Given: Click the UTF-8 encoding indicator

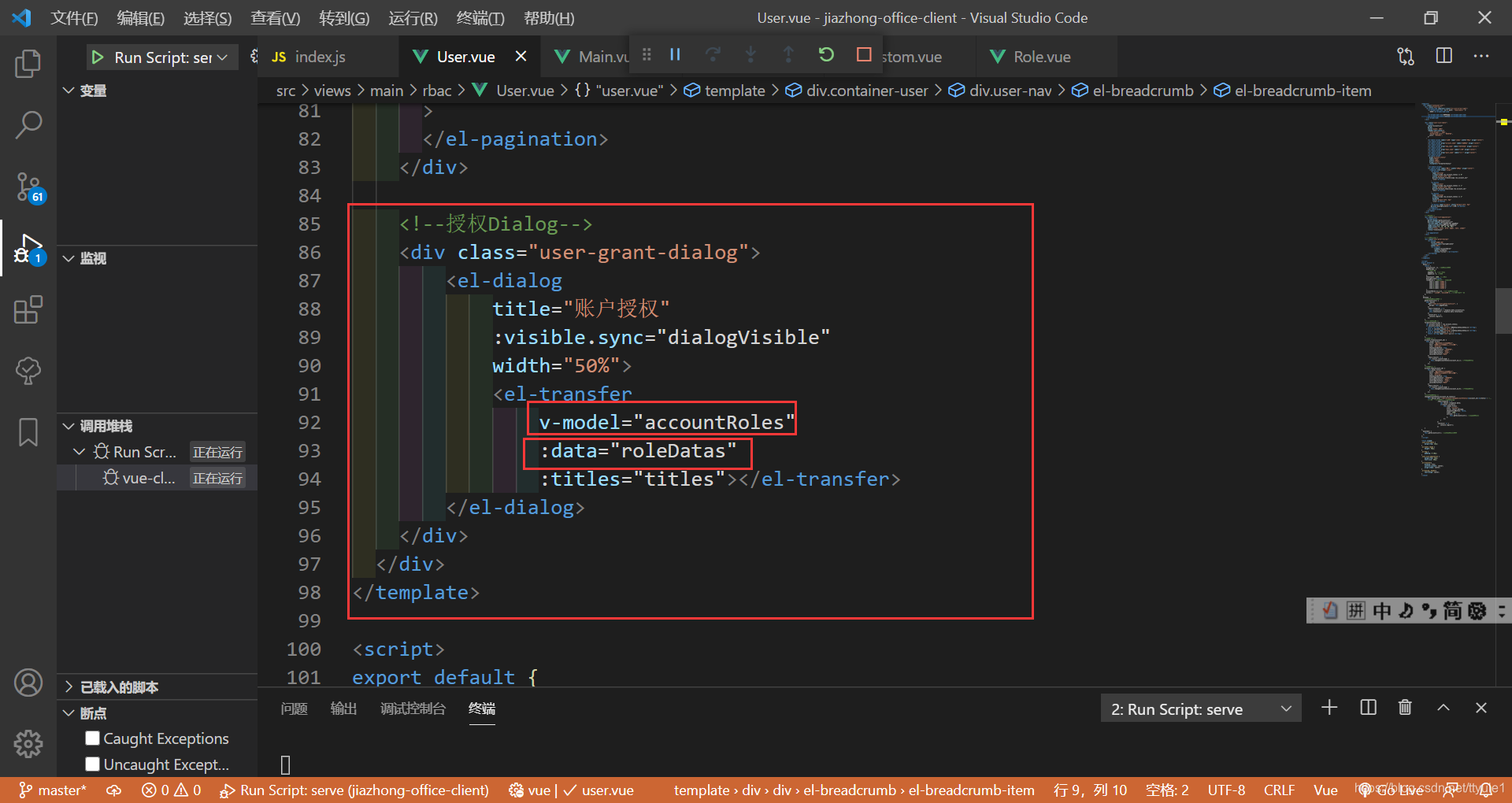Looking at the screenshot, I should pyautogui.click(x=1227, y=790).
